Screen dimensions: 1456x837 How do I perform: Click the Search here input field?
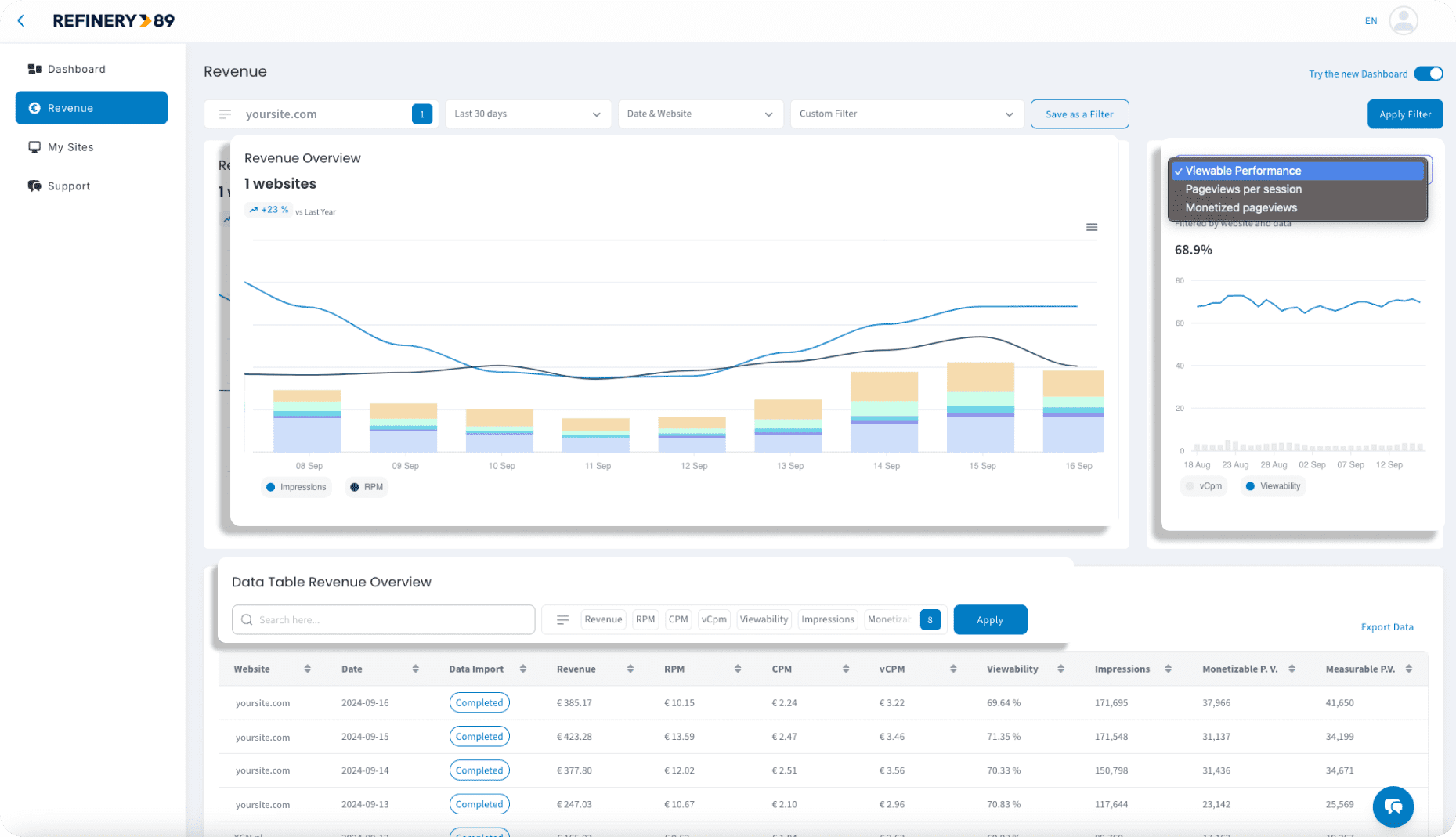click(384, 619)
